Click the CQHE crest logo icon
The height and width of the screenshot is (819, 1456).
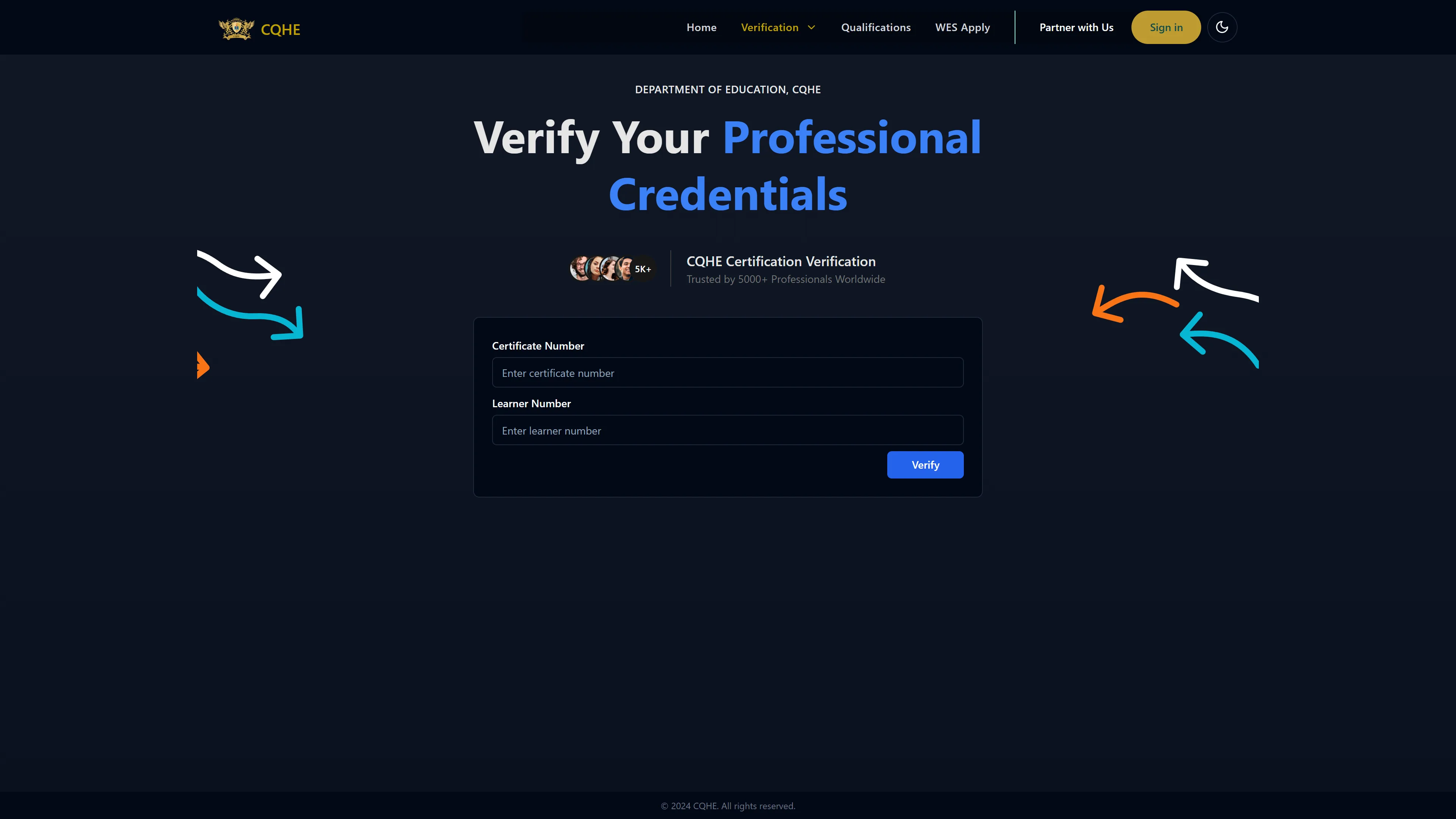(236, 28)
